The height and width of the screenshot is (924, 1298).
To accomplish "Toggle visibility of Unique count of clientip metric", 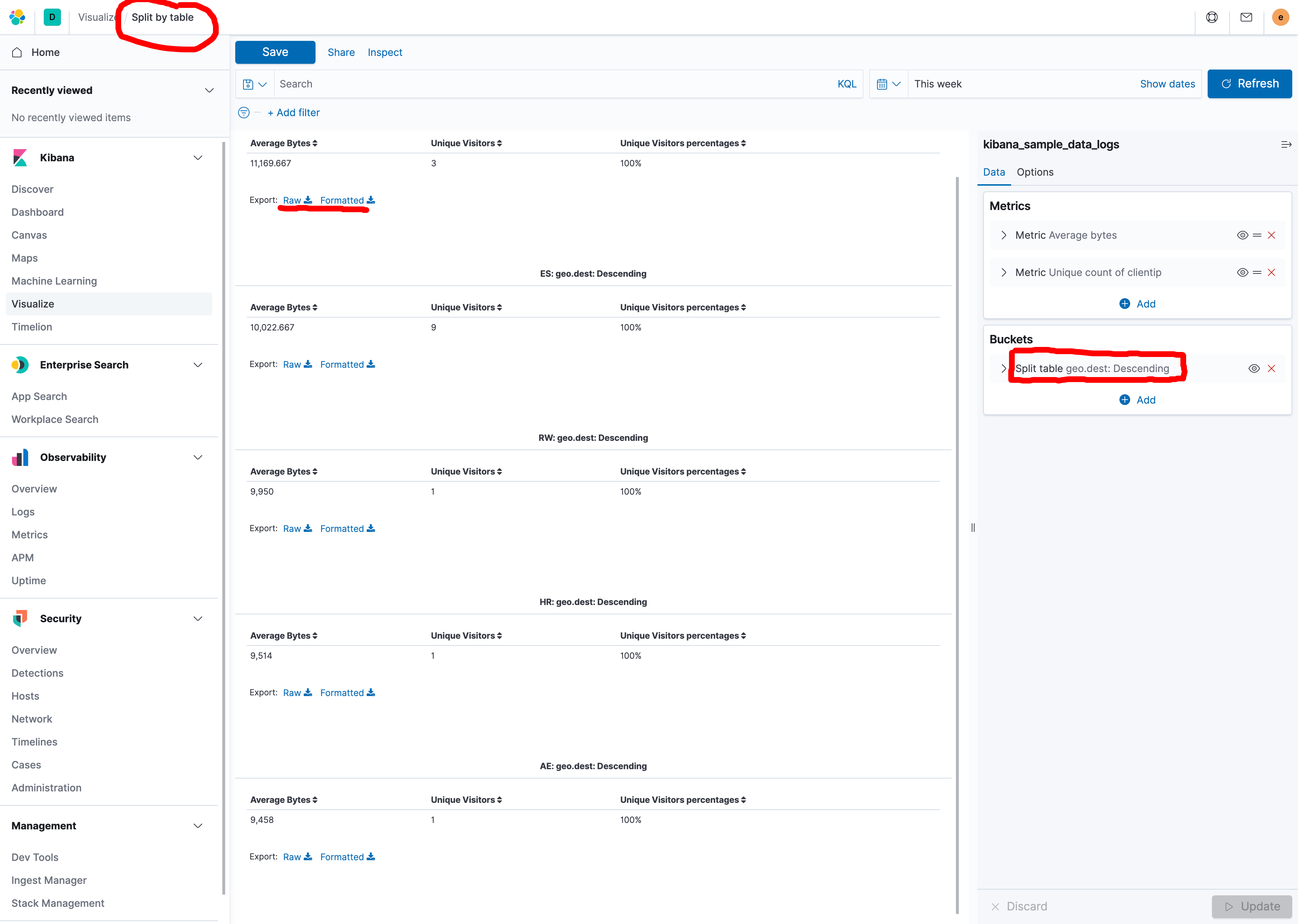I will [x=1242, y=272].
